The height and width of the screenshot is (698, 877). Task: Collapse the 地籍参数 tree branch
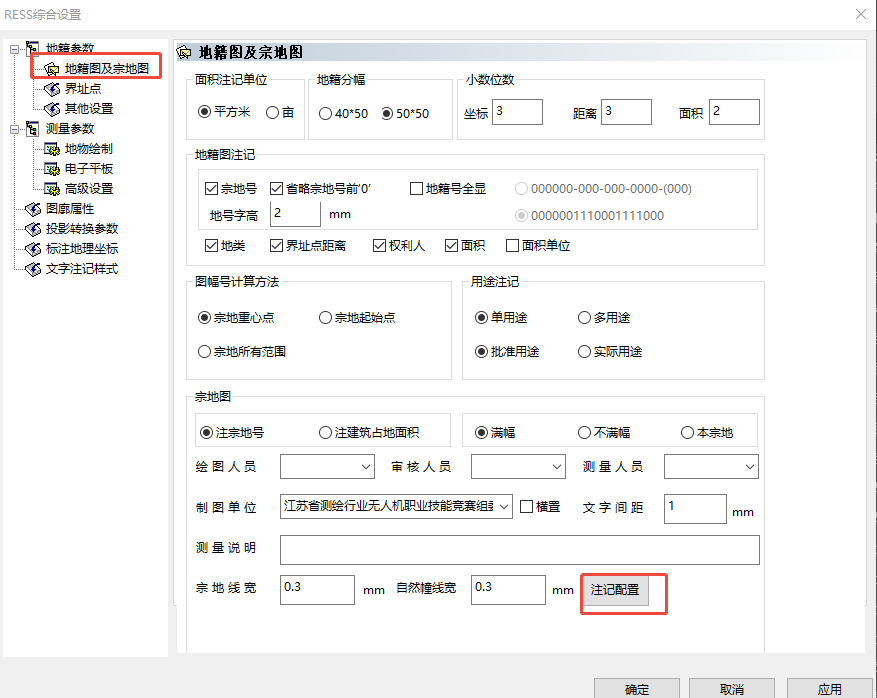pos(15,49)
